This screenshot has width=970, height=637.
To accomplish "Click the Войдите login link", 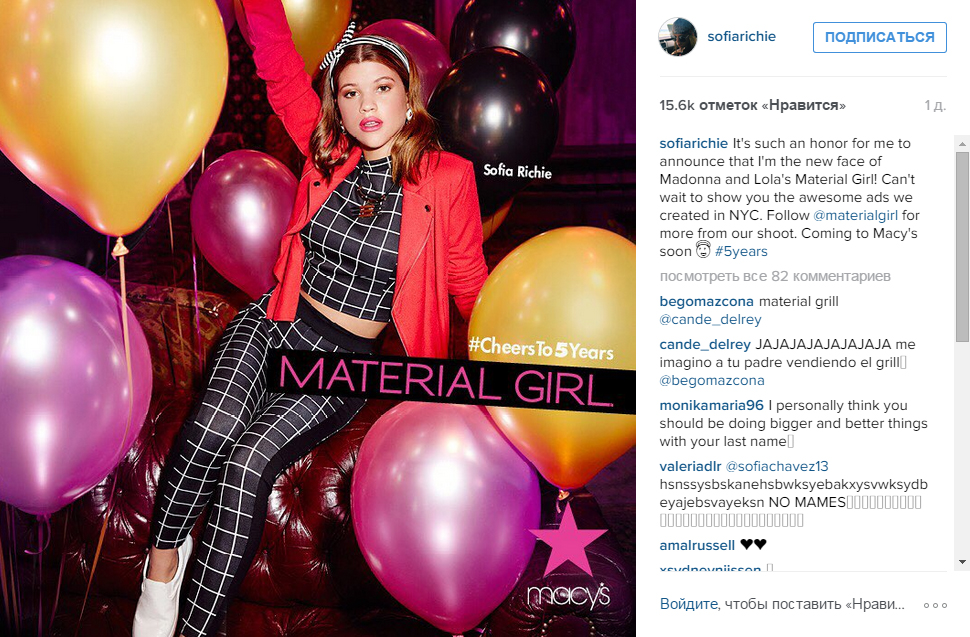I will [x=689, y=604].
